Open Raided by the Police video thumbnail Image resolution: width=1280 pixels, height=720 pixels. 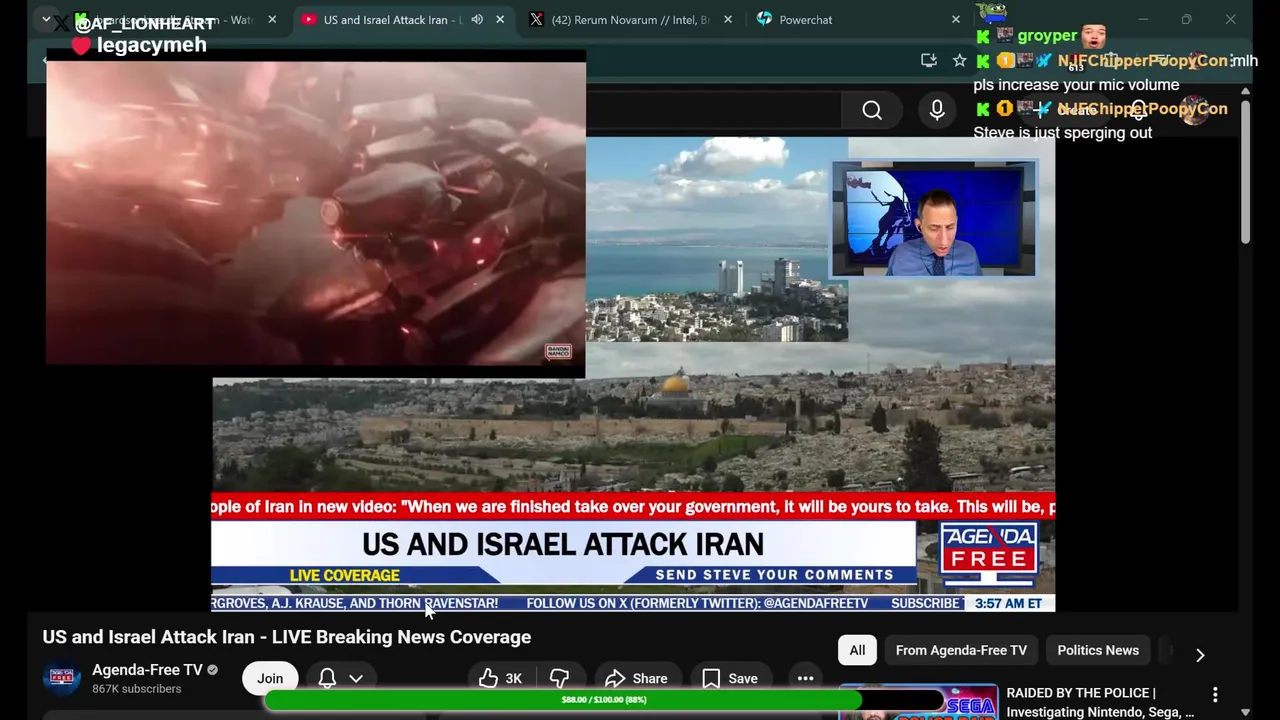click(x=918, y=702)
